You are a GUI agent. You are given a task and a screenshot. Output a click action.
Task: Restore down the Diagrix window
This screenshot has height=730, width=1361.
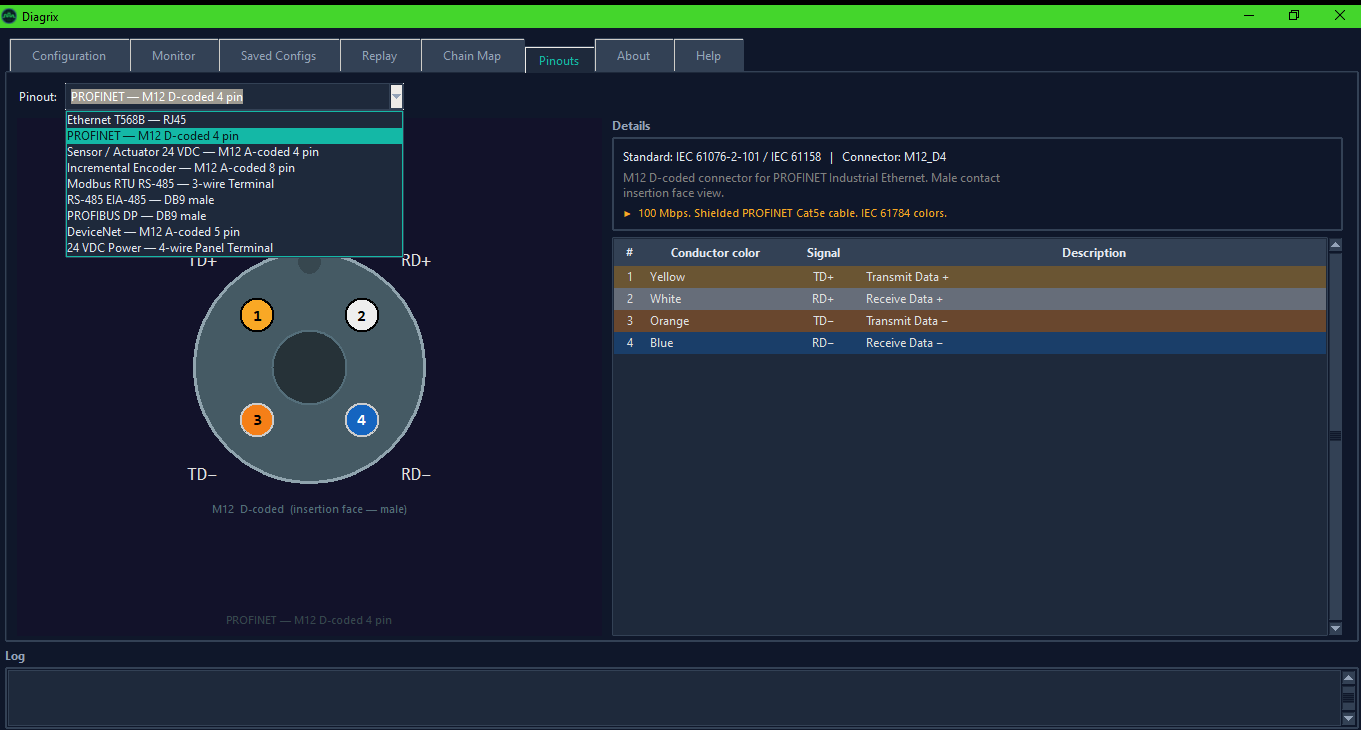1294,15
